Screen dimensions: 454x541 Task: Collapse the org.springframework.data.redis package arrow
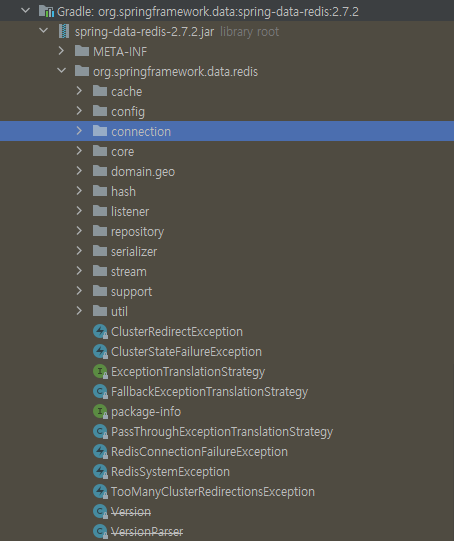click(61, 70)
